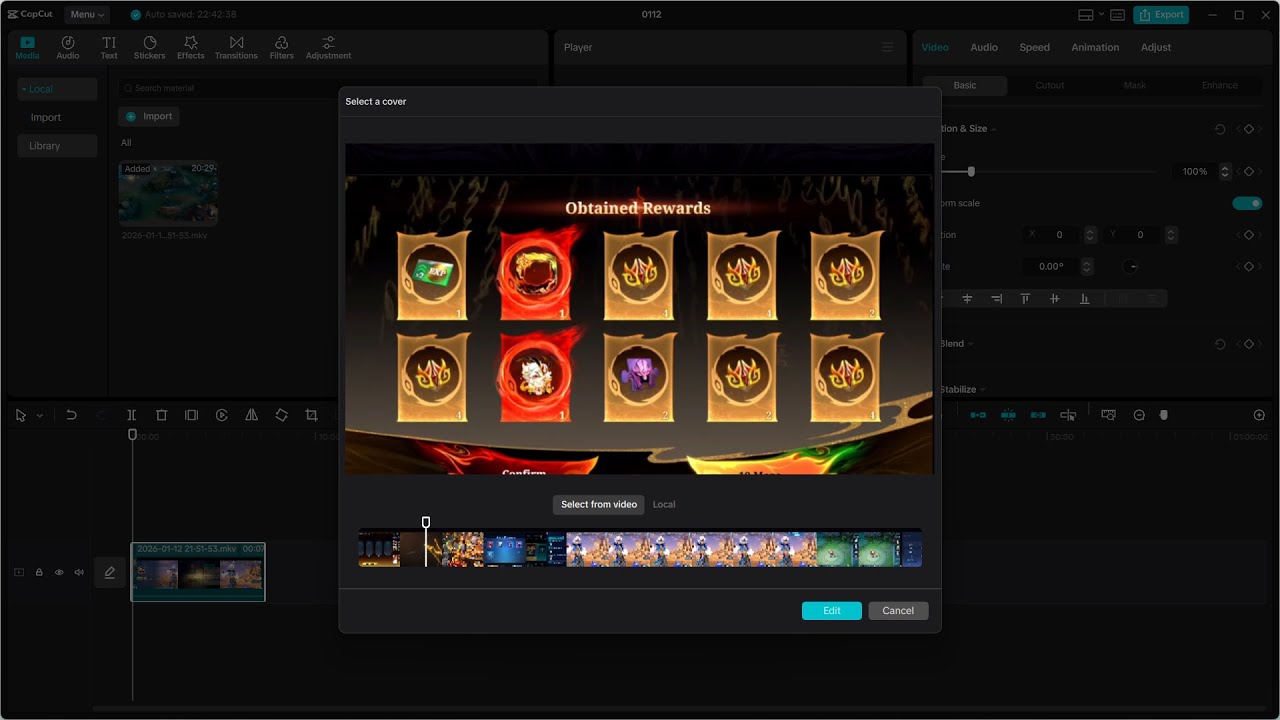This screenshot has width=1280, height=720.
Task: Open the Stickers panel
Action: click(150, 47)
